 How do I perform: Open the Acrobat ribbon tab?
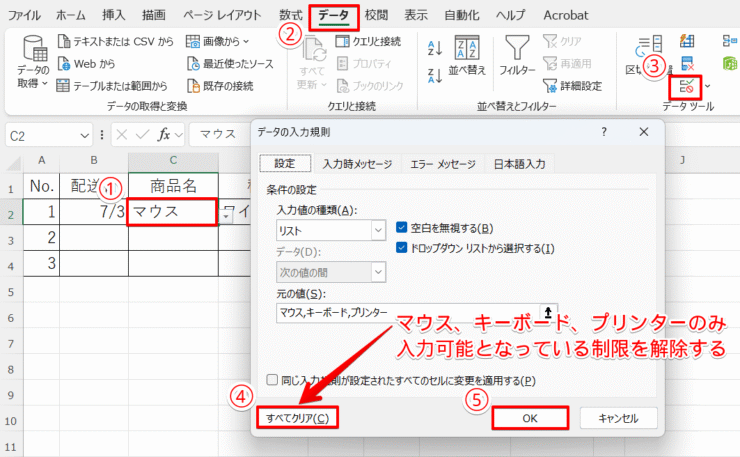pyautogui.click(x=565, y=15)
